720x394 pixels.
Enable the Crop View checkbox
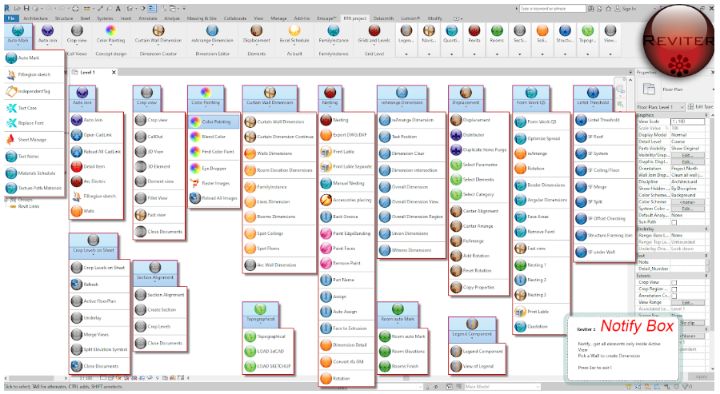(674, 282)
